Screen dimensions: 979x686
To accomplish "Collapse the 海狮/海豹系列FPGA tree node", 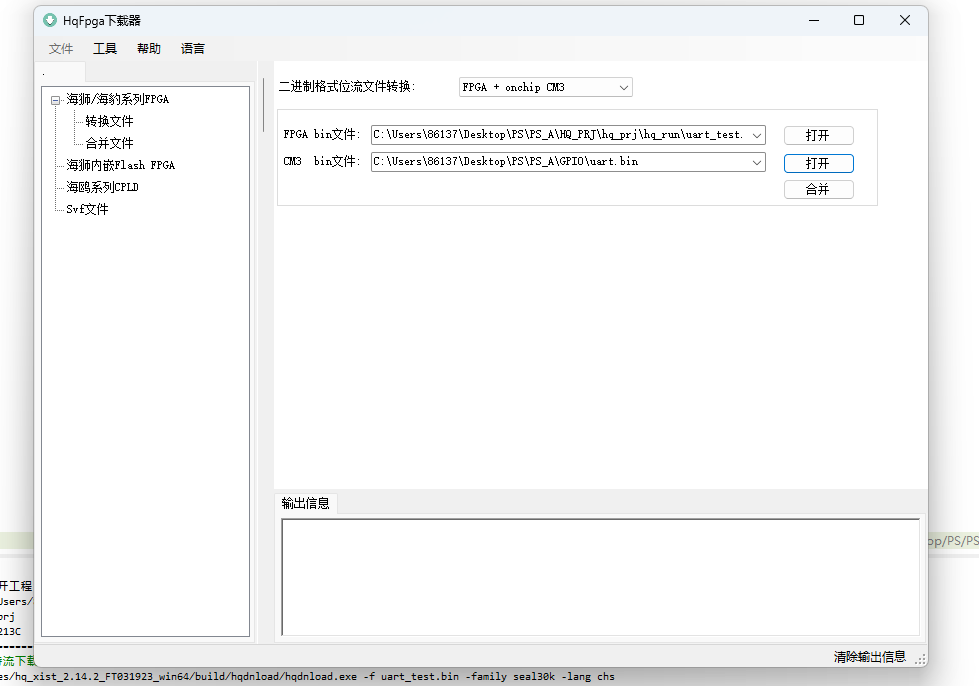I will pos(56,100).
